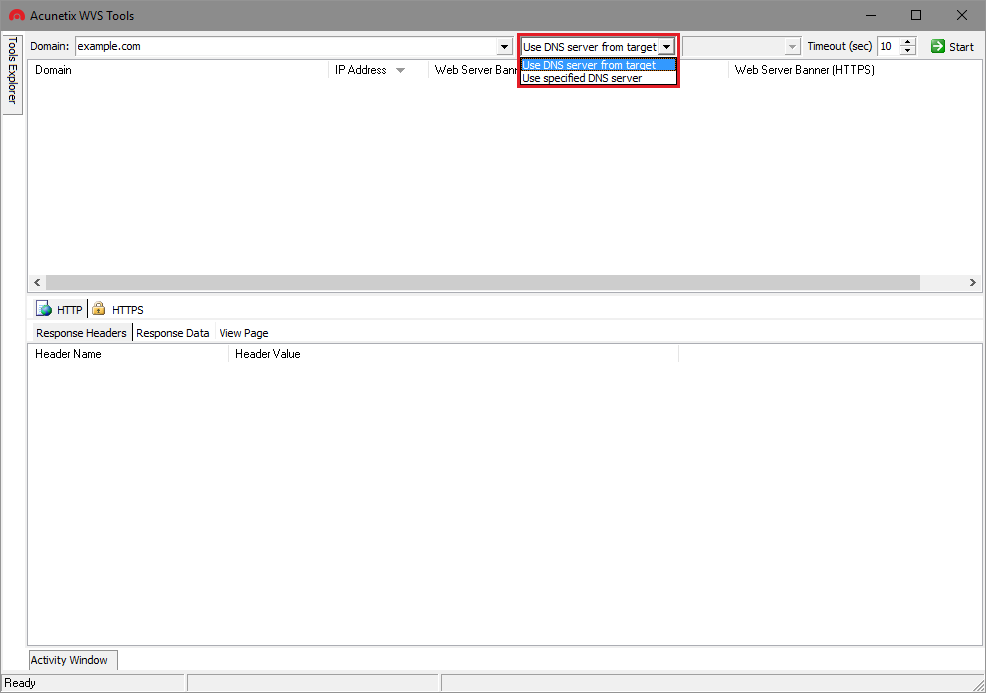Click the Timeout seconds input box
This screenshot has height=693, width=986.
point(889,47)
